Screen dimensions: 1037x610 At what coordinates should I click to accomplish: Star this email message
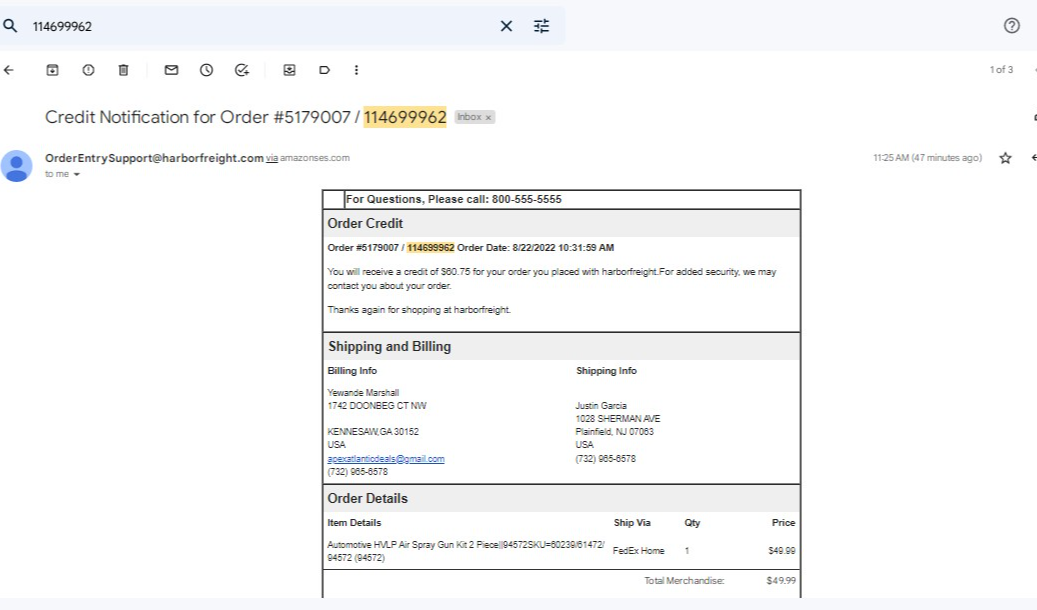(x=1005, y=158)
